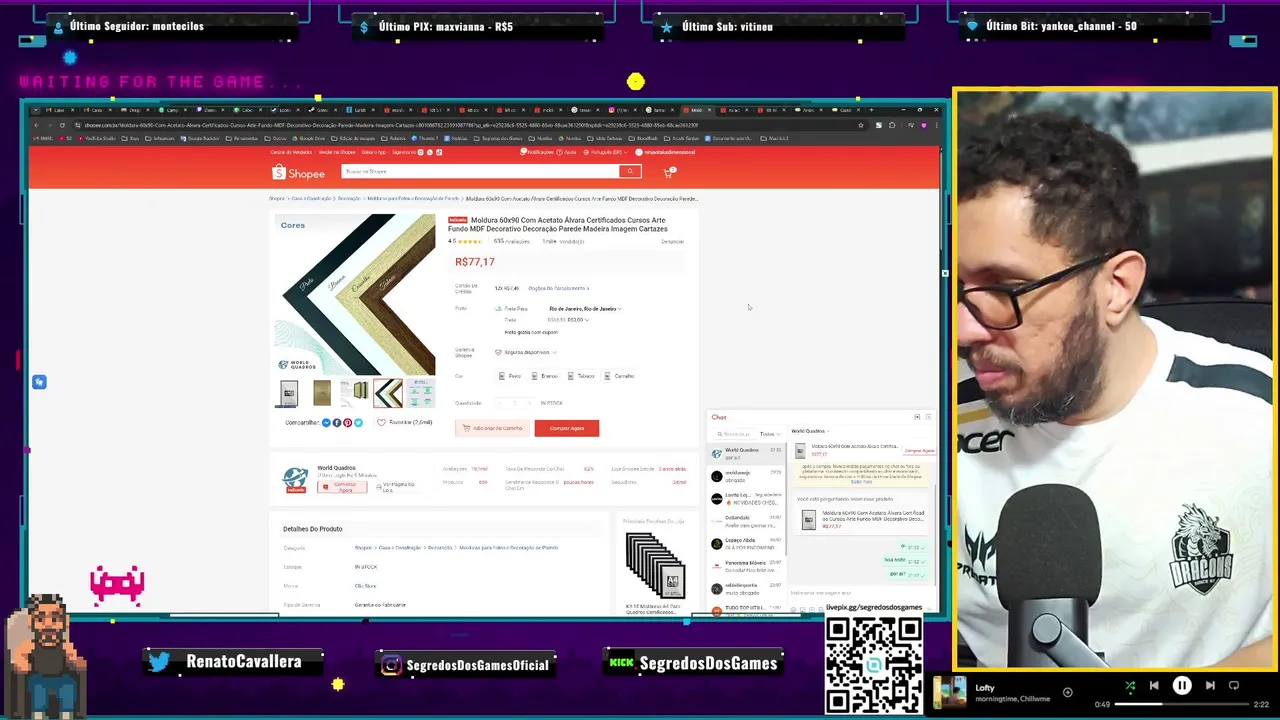The height and width of the screenshot is (720, 1280).
Task: Select Preto color option
Action: pos(510,376)
